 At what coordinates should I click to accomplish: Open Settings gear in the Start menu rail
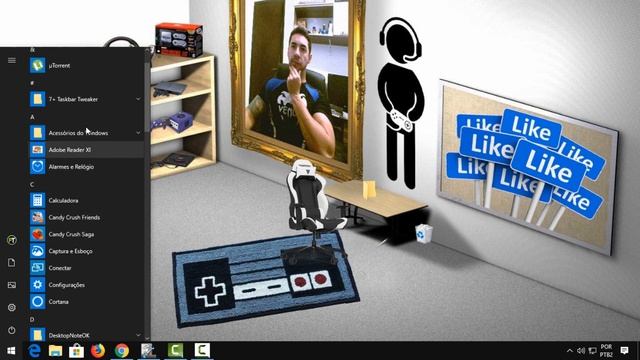click(x=11, y=307)
